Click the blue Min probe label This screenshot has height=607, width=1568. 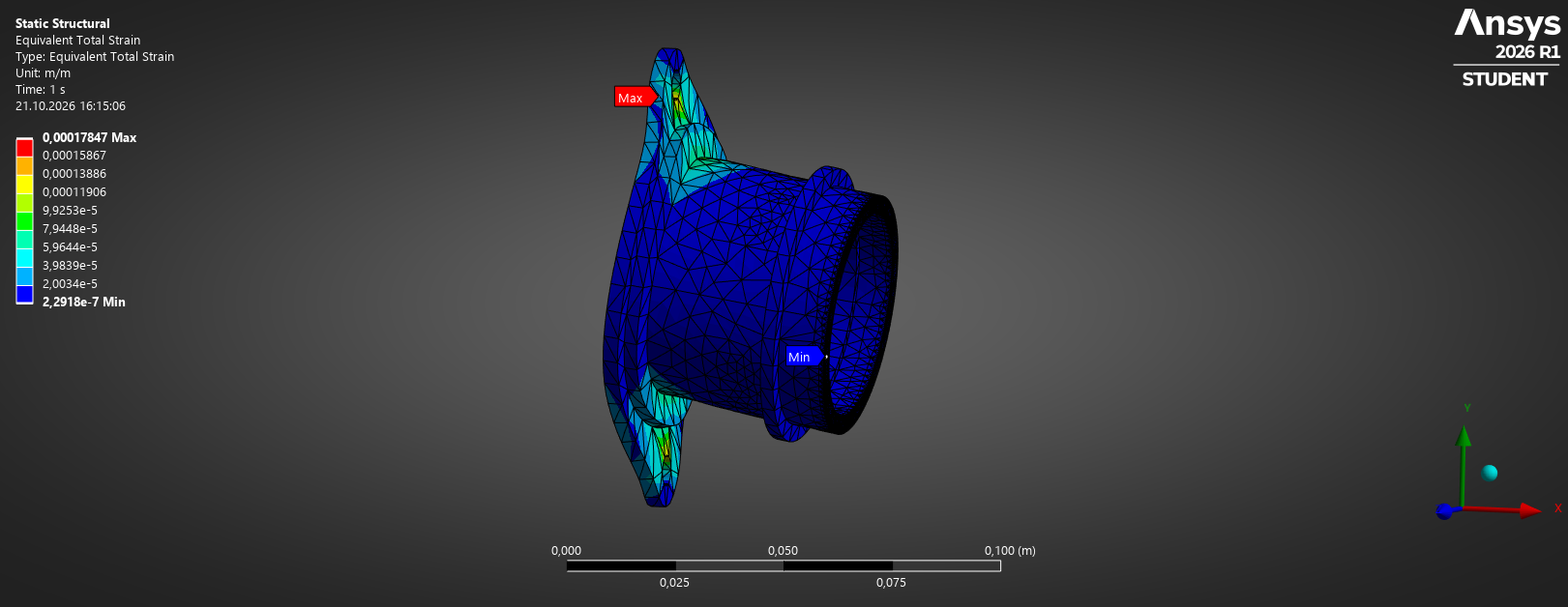tap(805, 357)
